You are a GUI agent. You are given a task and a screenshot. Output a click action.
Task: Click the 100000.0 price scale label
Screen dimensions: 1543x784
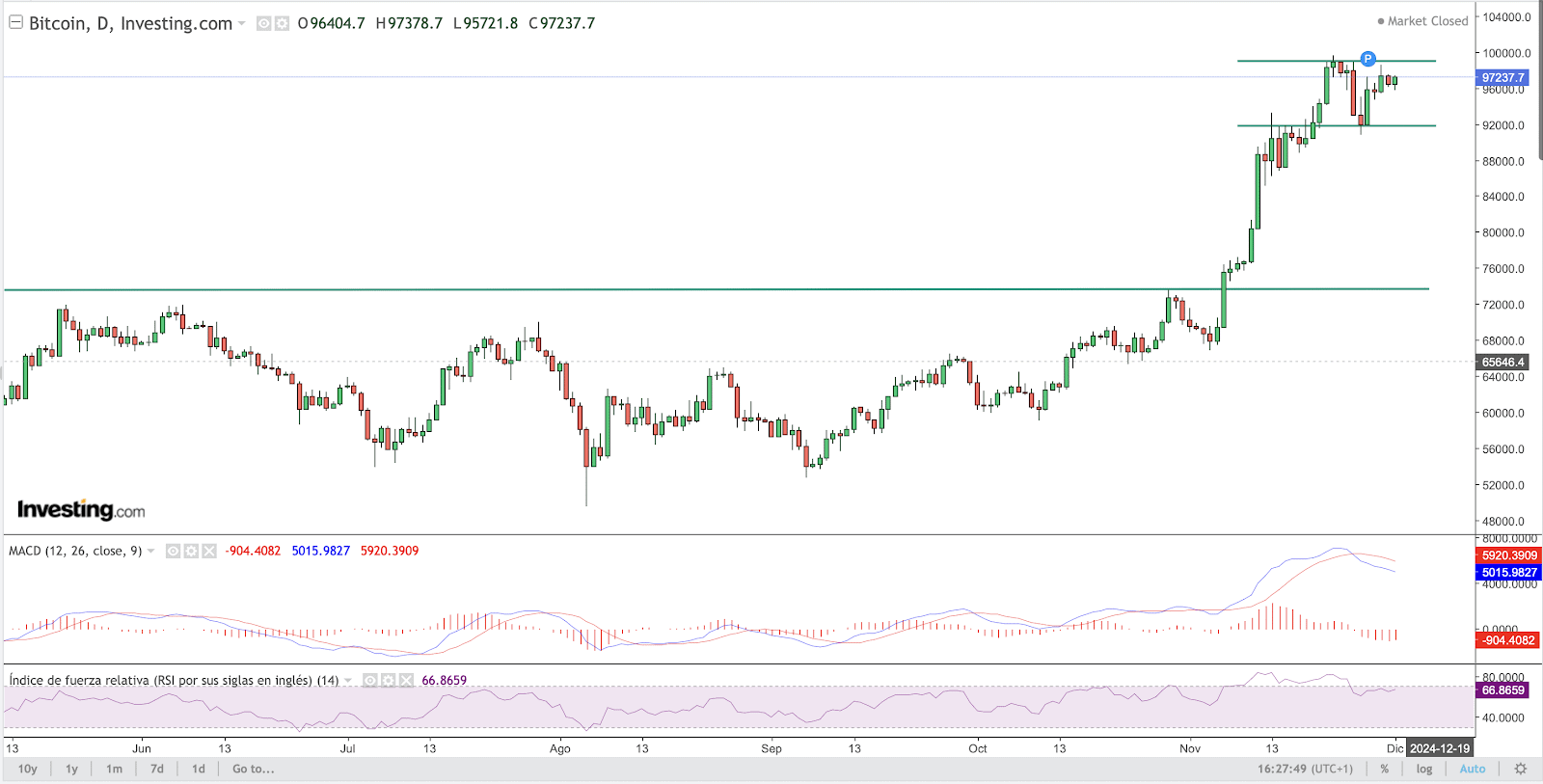point(1507,53)
